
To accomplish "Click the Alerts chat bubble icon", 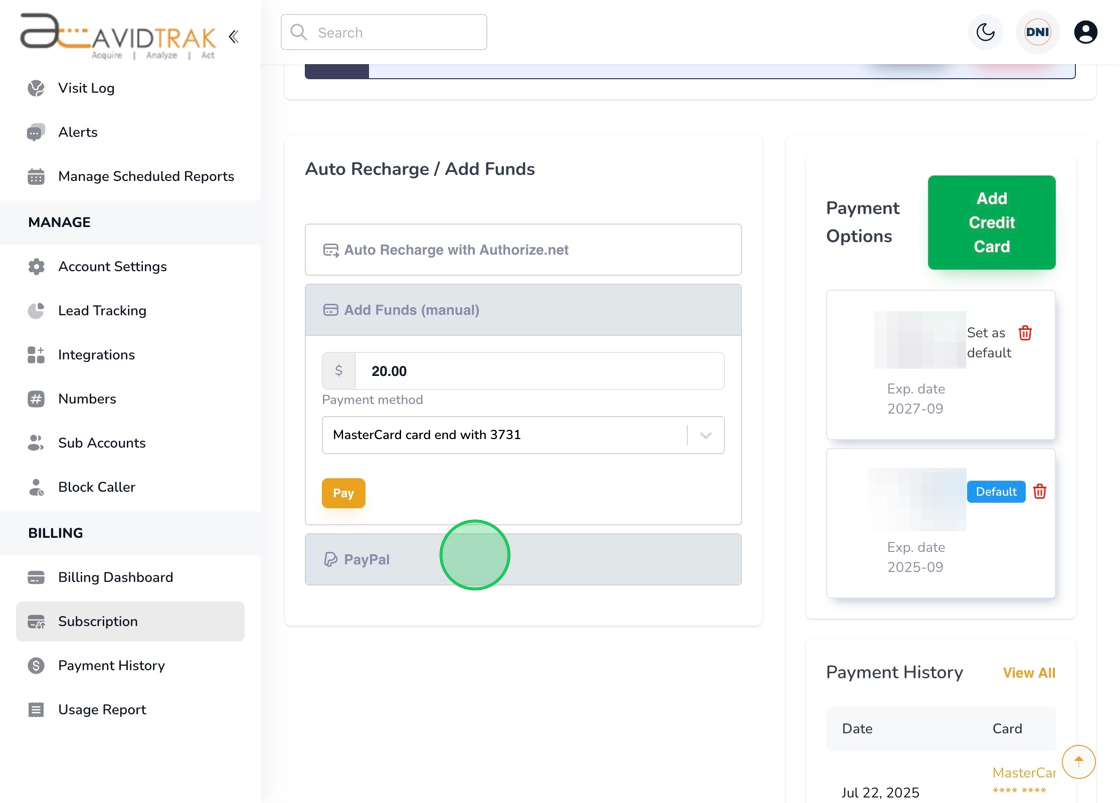I will tap(36, 132).
